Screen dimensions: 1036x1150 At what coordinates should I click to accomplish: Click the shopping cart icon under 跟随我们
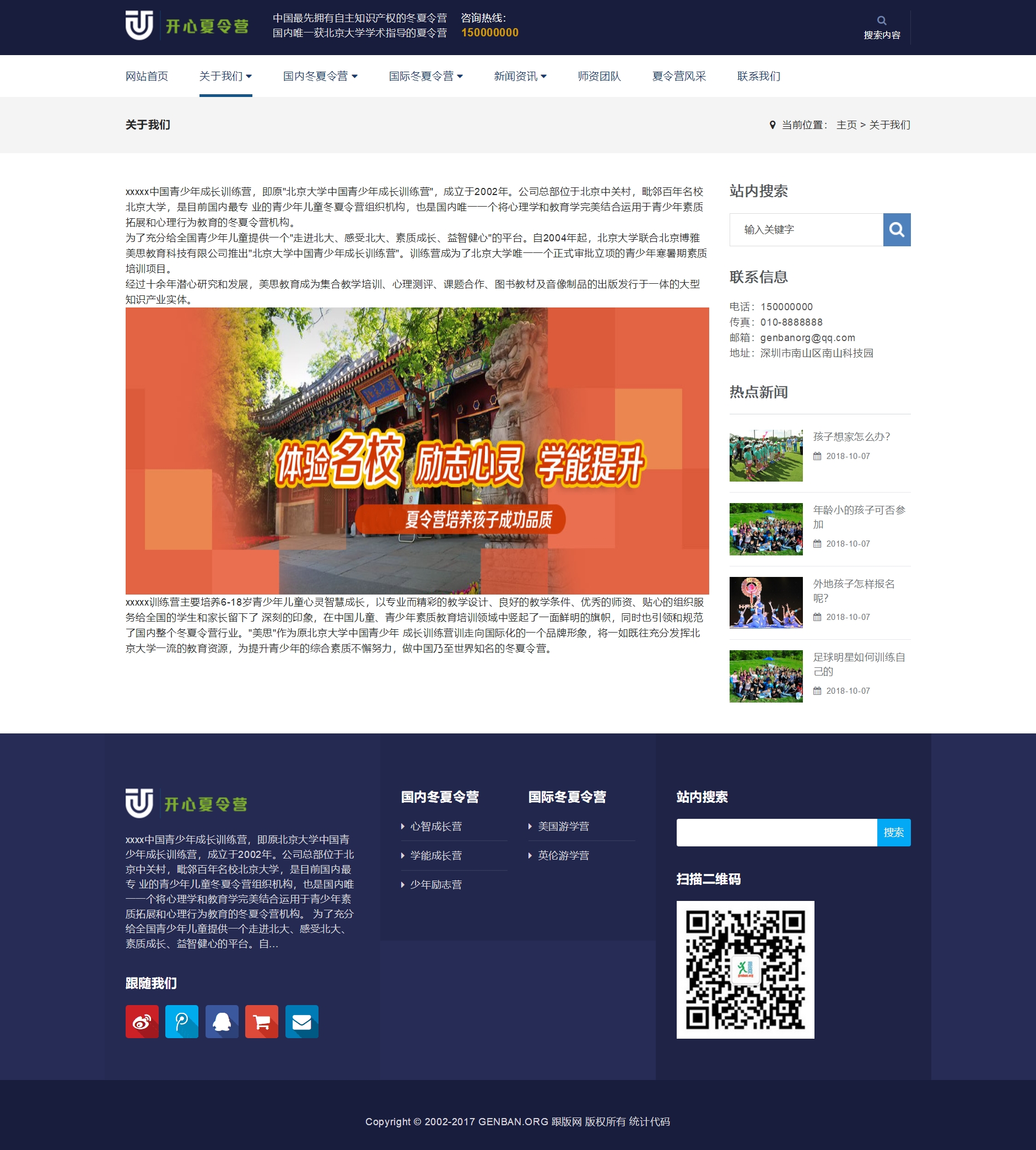[261, 1022]
